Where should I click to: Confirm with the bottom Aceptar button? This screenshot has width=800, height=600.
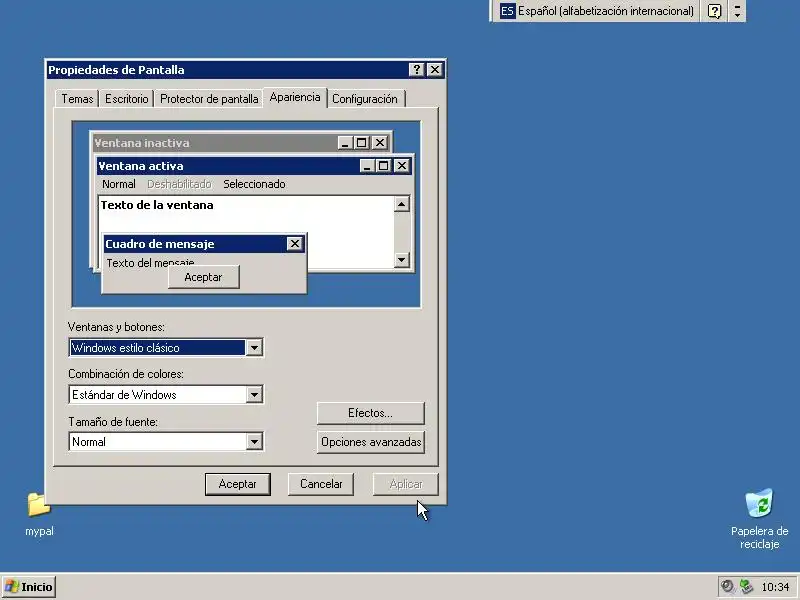(x=238, y=484)
